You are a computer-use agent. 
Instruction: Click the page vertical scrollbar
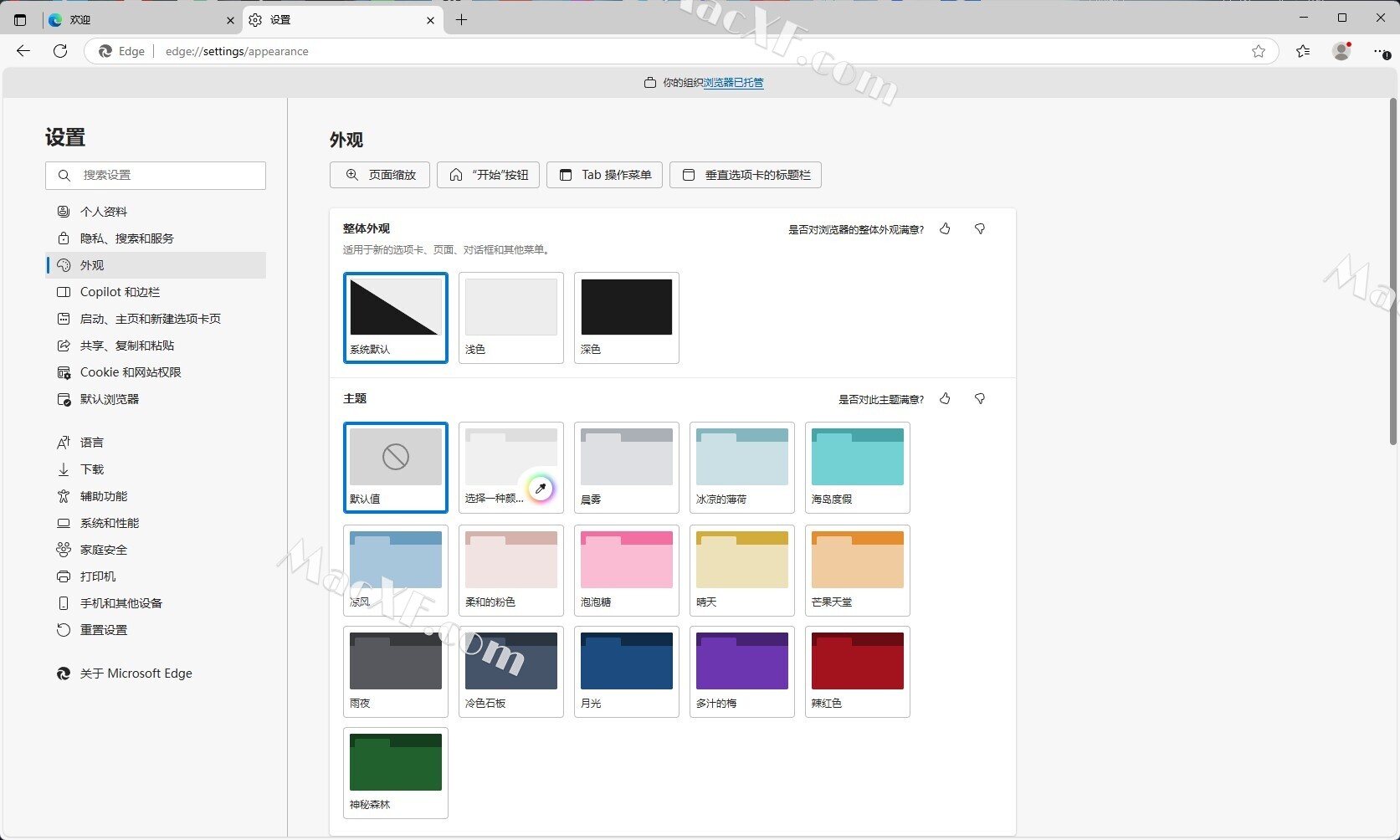point(1393,272)
